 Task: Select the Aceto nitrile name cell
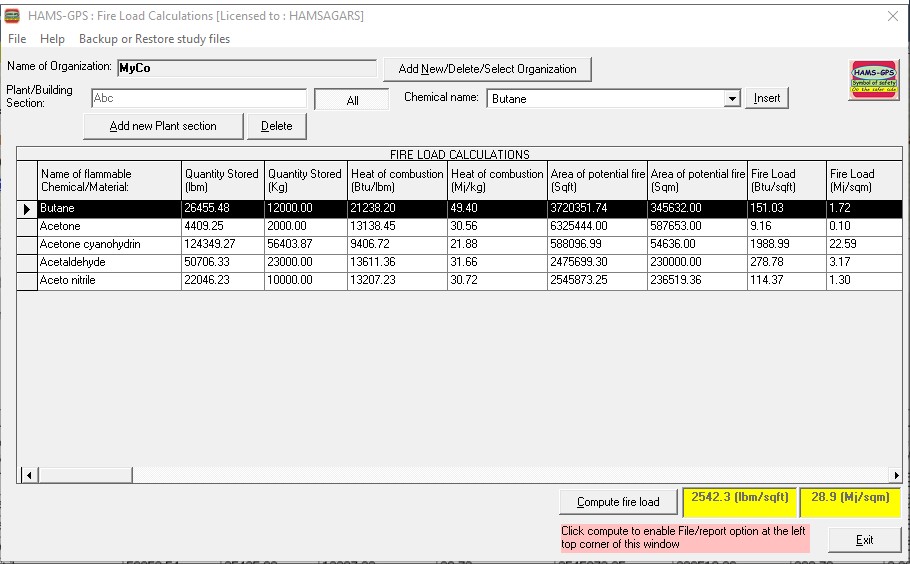[109, 280]
